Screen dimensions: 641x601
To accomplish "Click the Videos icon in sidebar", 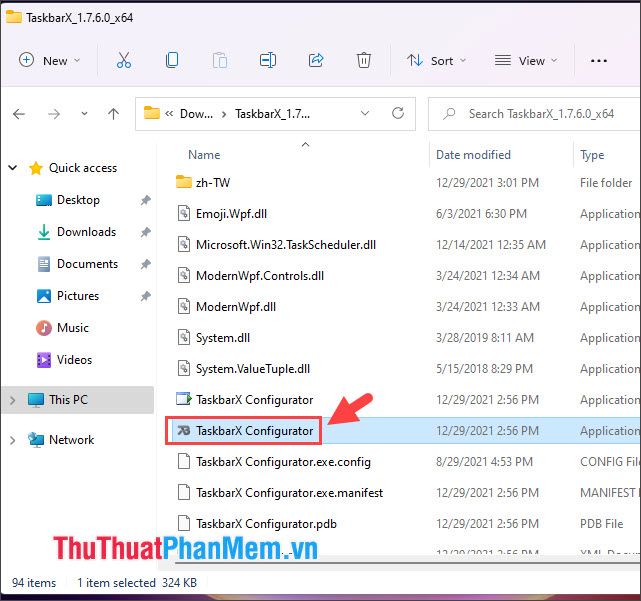I will point(44,360).
